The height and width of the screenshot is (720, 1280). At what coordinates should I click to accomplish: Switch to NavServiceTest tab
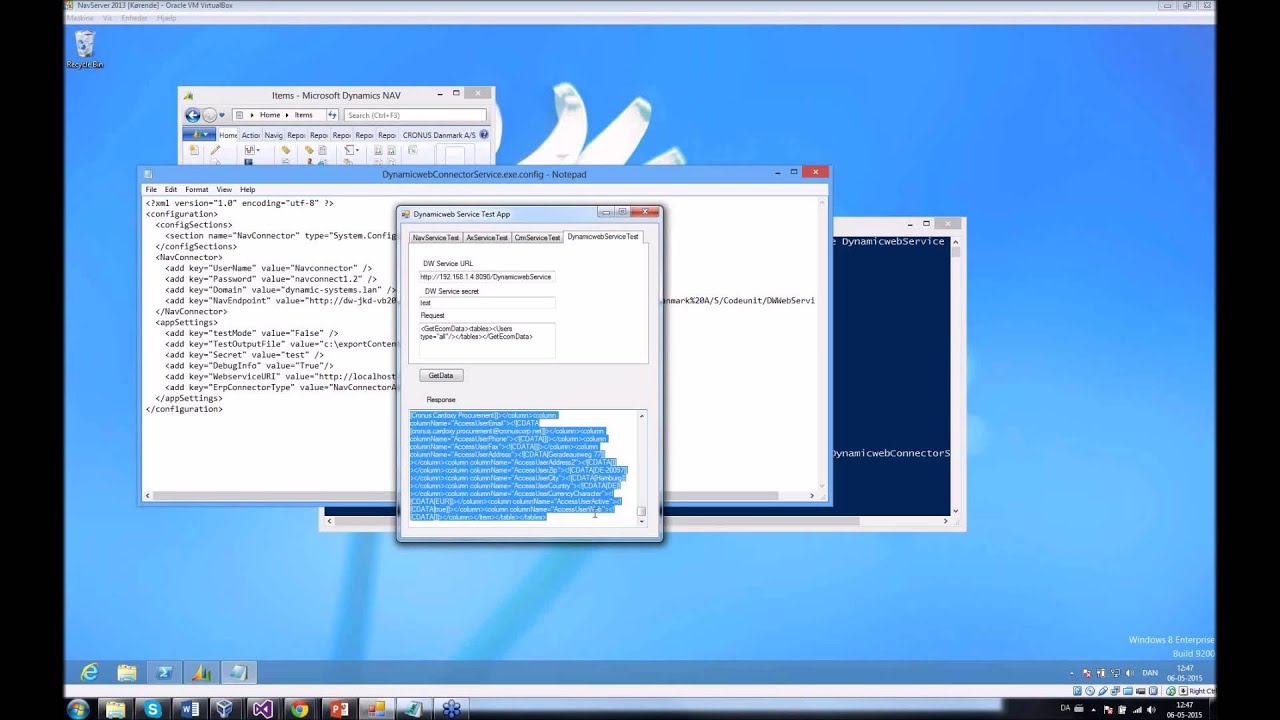(436, 237)
